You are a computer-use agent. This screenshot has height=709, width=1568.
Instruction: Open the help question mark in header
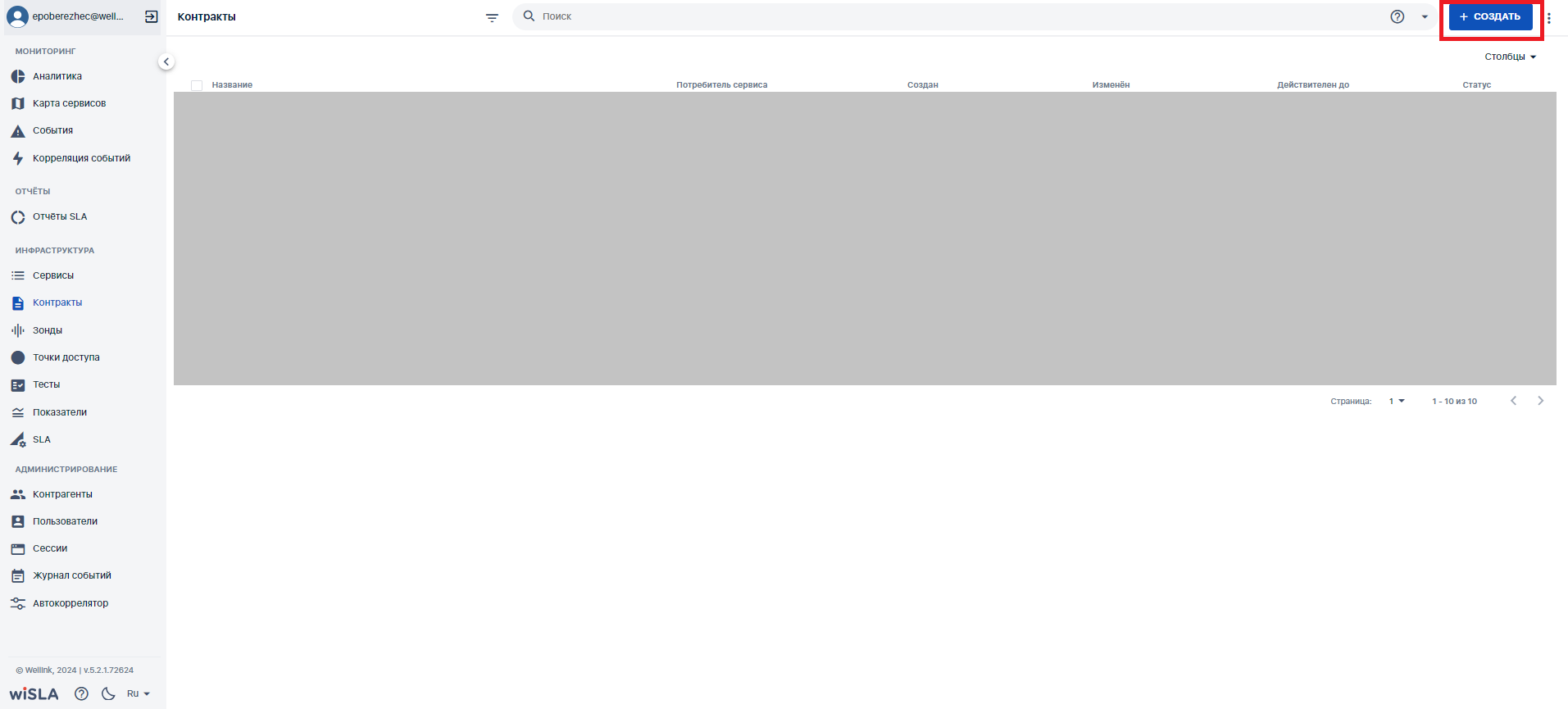[x=1398, y=16]
